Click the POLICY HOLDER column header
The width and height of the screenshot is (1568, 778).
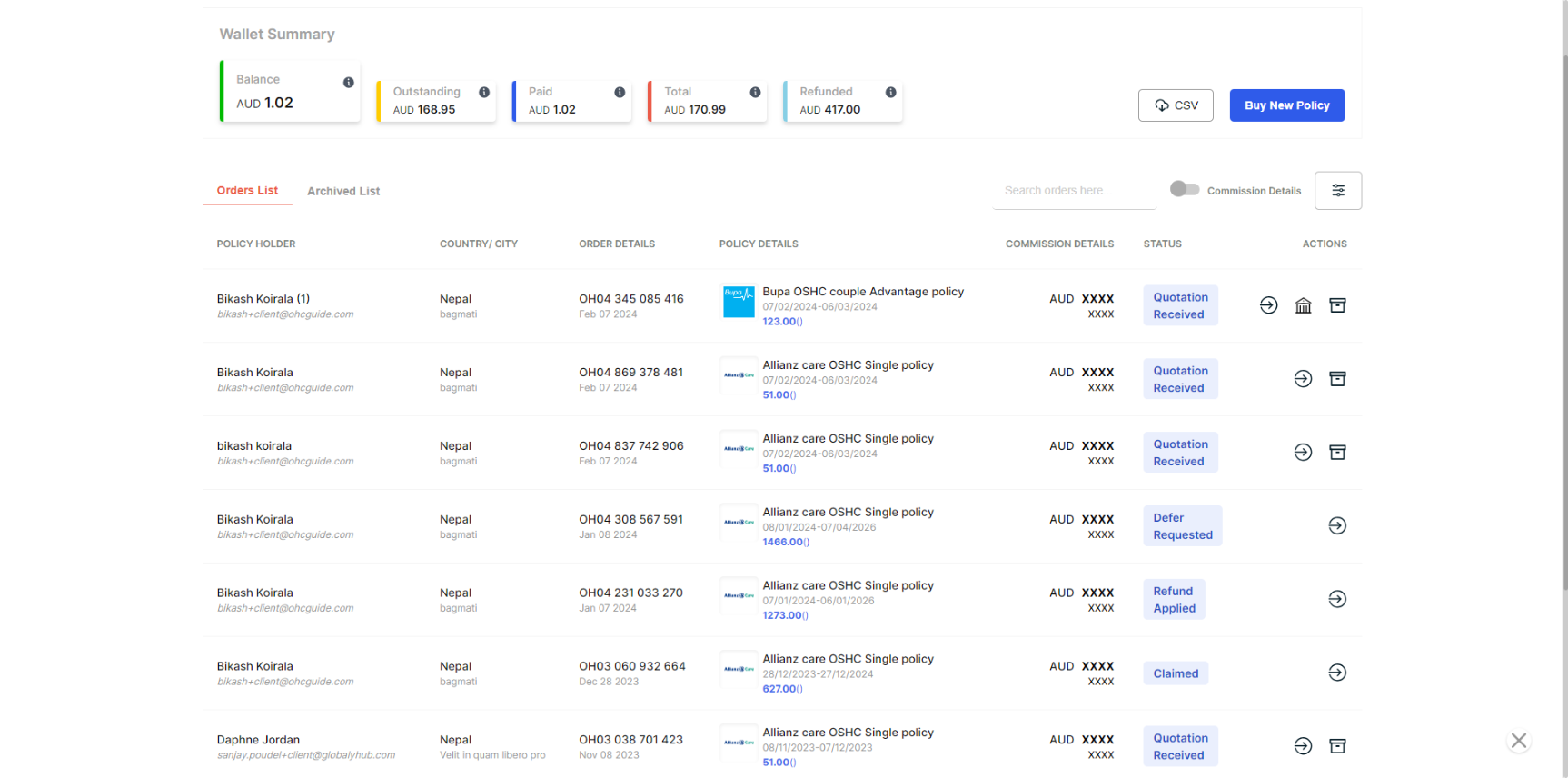(x=256, y=244)
